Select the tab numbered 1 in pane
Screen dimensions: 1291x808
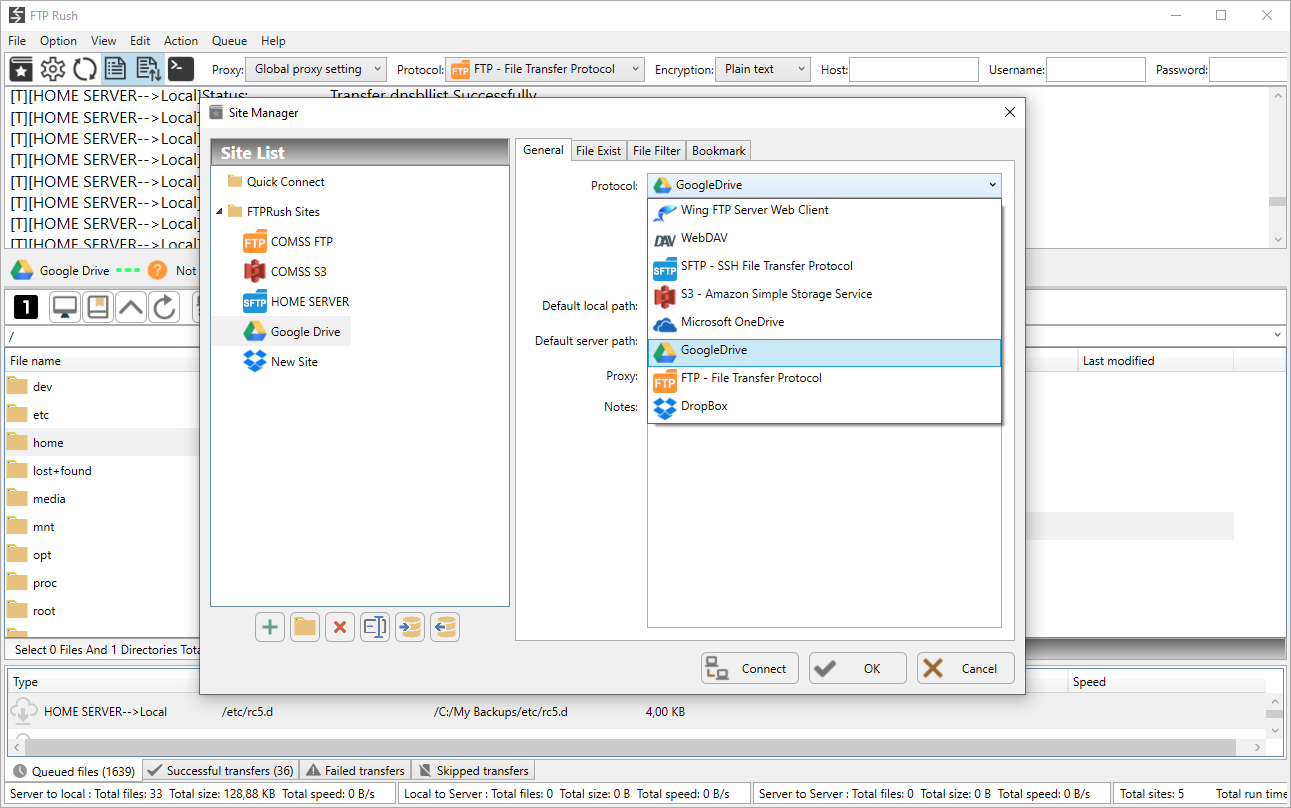tap(26, 307)
